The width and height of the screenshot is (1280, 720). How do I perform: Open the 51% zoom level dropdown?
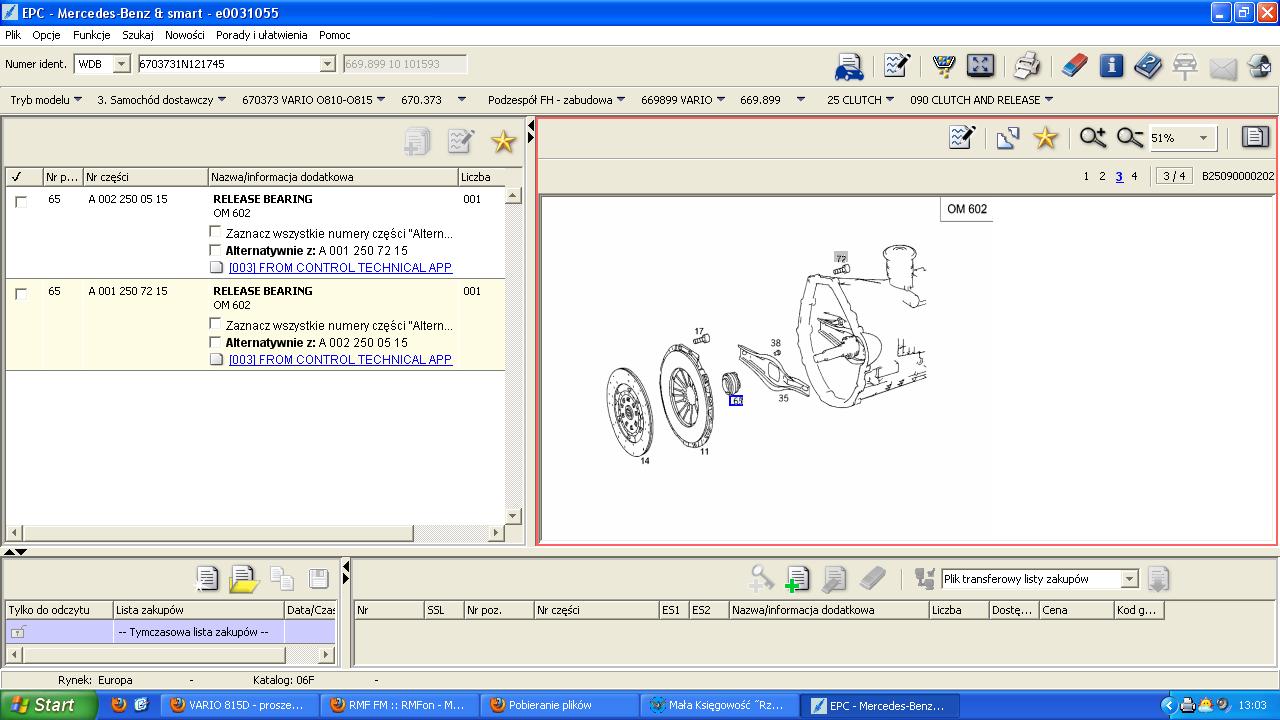click(1203, 138)
